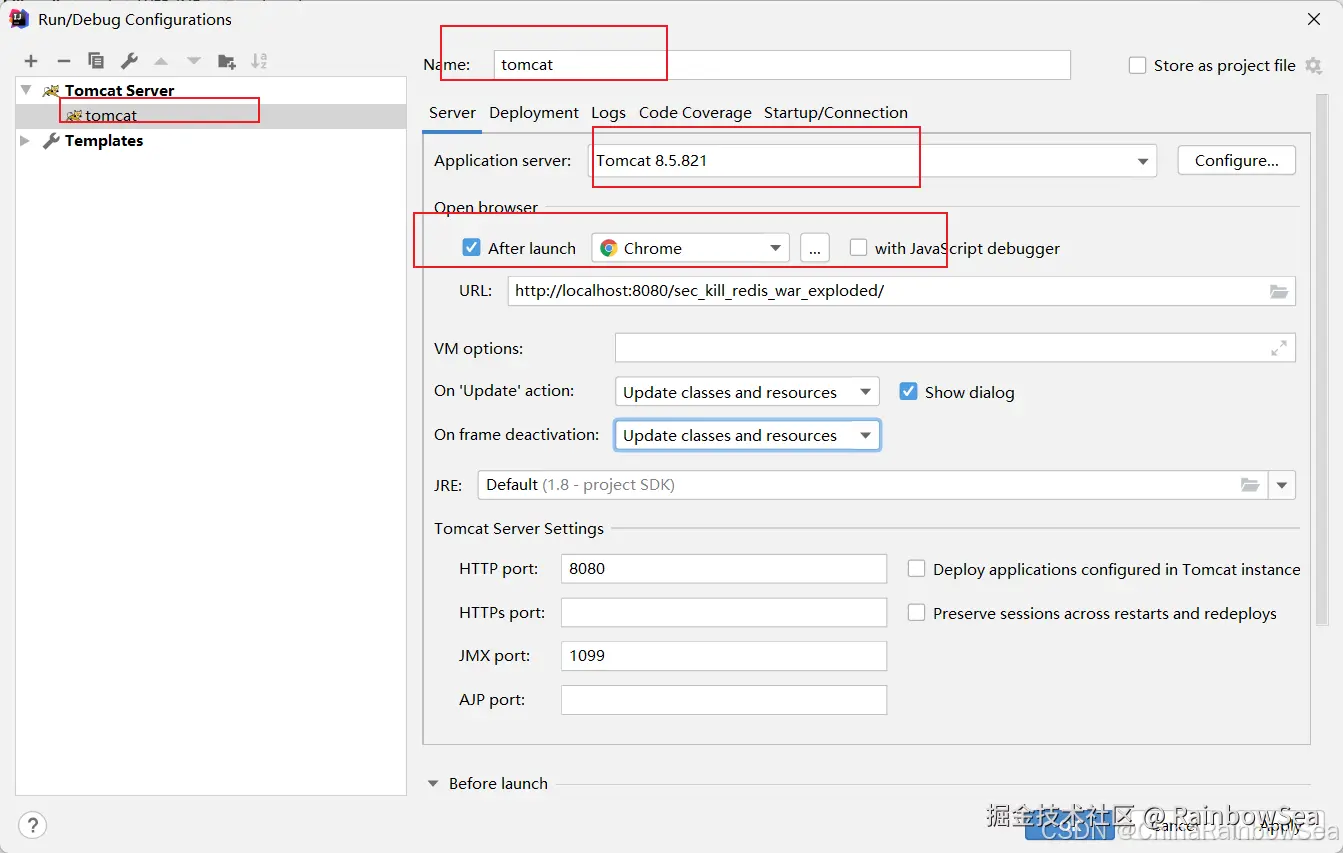This screenshot has height=853, width=1343.
Task: Create new folder icon in toolbar
Action: pos(227,61)
